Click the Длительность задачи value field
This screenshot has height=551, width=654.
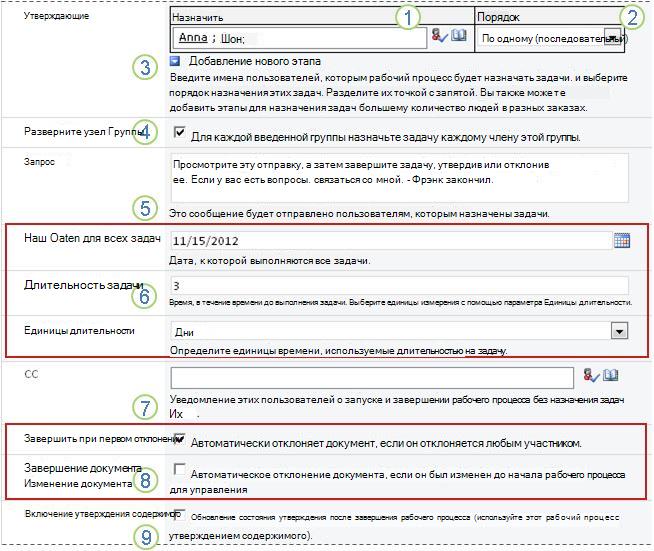(x=400, y=286)
